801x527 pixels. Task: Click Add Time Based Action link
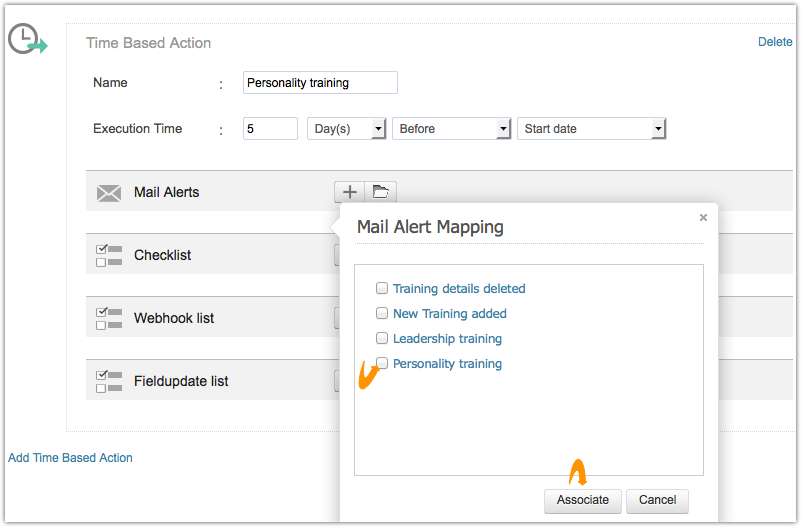(70, 458)
